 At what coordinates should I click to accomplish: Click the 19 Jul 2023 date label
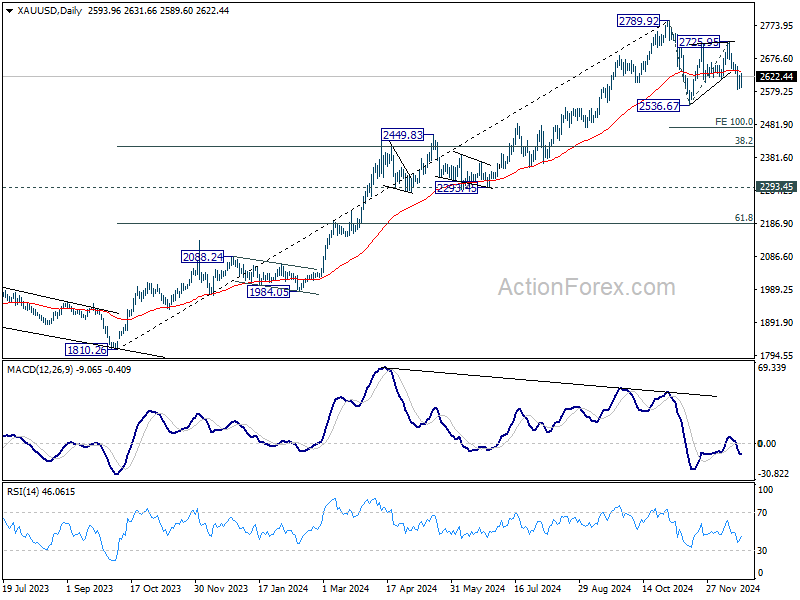pyautogui.click(x=26, y=589)
